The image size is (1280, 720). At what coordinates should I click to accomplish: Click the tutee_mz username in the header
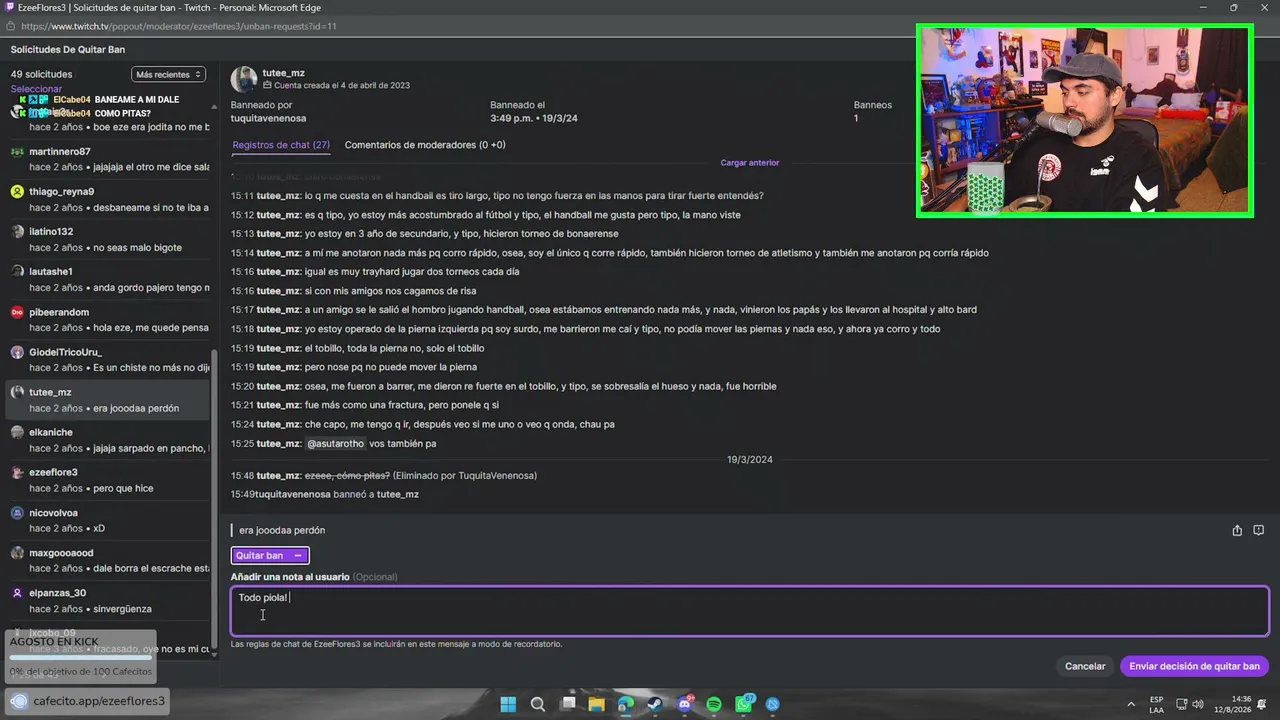click(x=284, y=73)
